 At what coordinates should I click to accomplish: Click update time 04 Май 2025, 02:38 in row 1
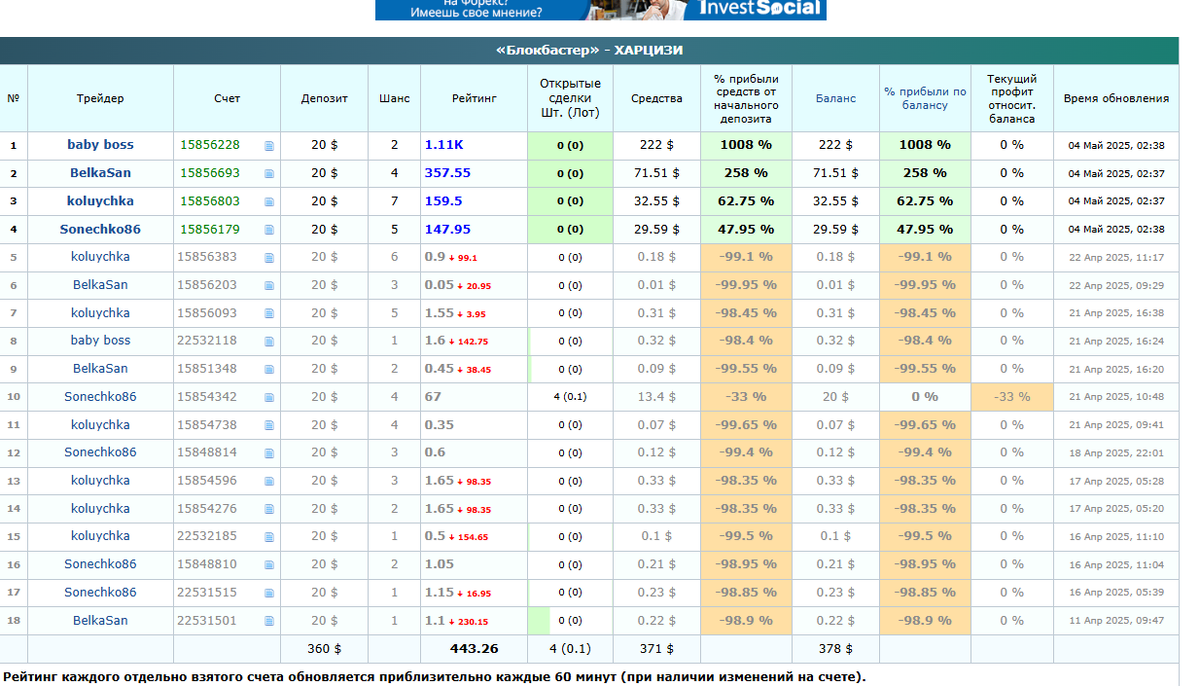pyautogui.click(x=1116, y=145)
